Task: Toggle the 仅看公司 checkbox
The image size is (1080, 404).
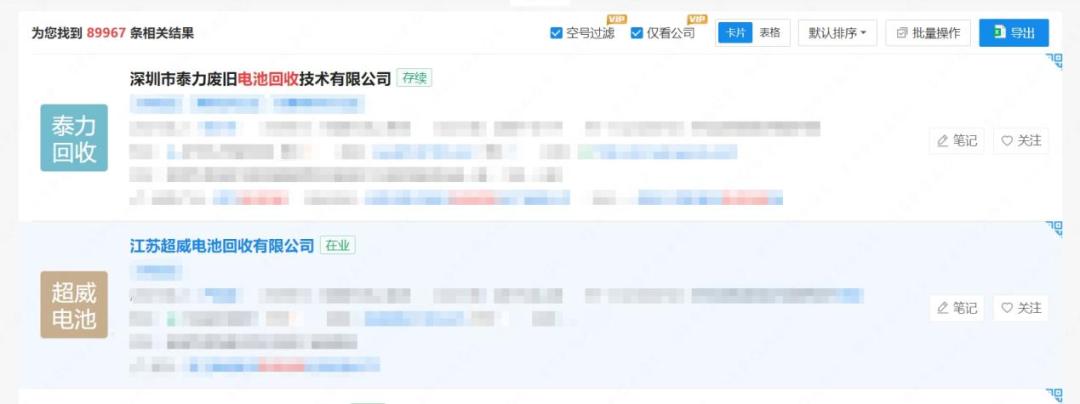Action: 636,33
